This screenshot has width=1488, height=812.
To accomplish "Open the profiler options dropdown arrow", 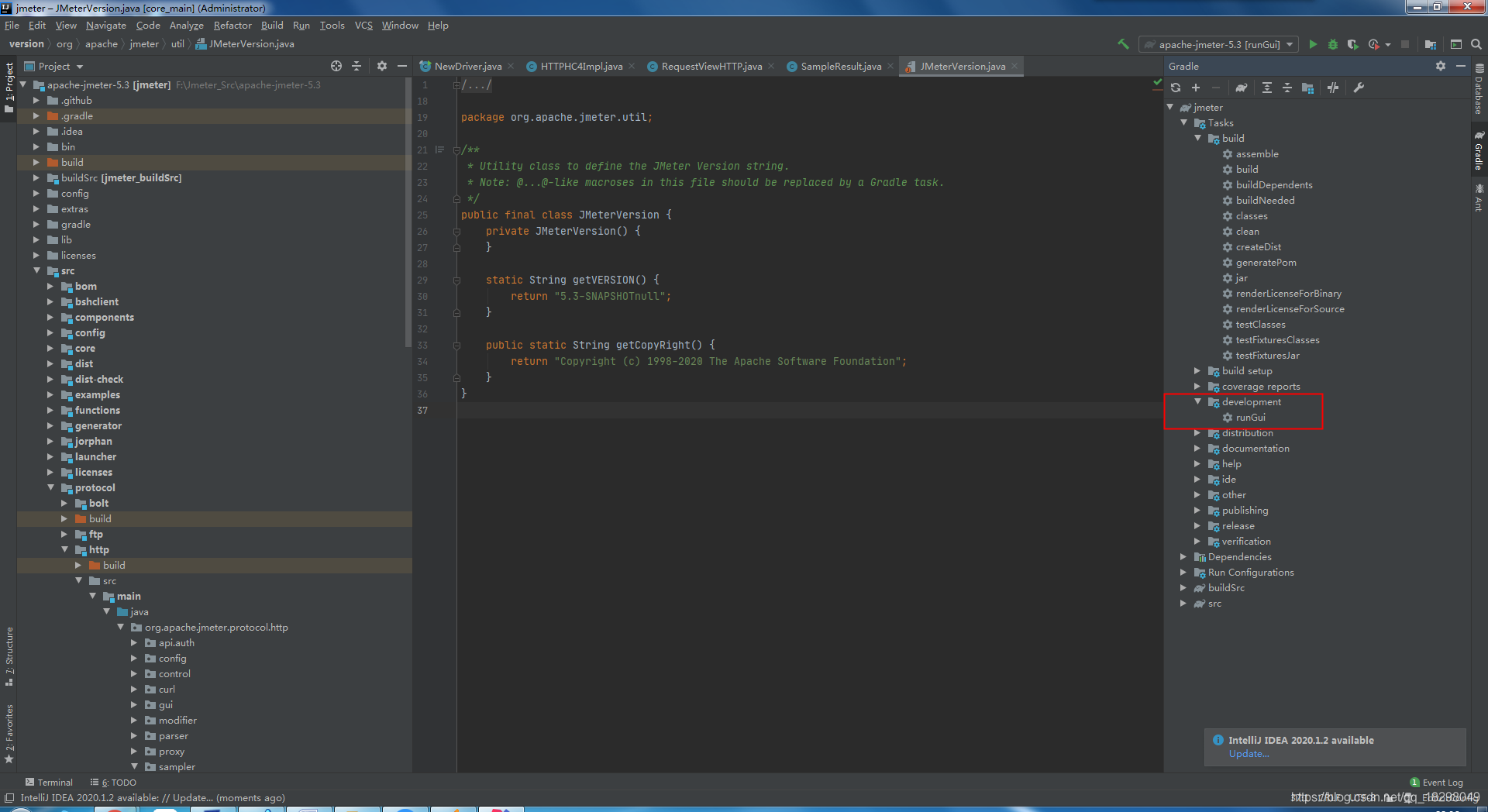I will (x=1387, y=44).
